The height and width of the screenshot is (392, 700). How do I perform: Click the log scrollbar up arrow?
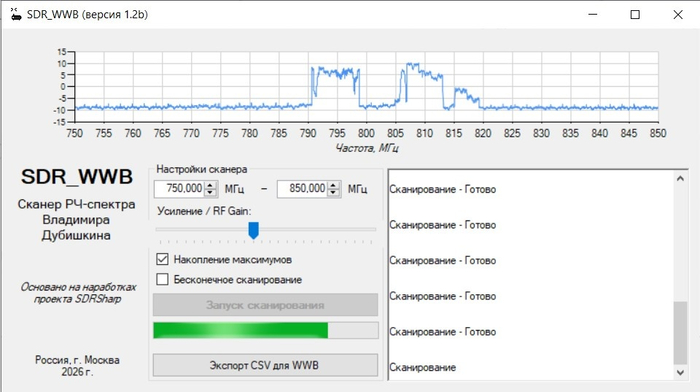[x=680, y=179]
